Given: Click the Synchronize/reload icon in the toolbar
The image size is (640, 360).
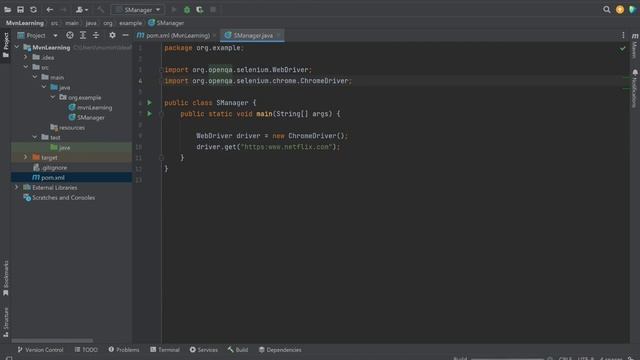Looking at the screenshot, I should click(33, 9).
